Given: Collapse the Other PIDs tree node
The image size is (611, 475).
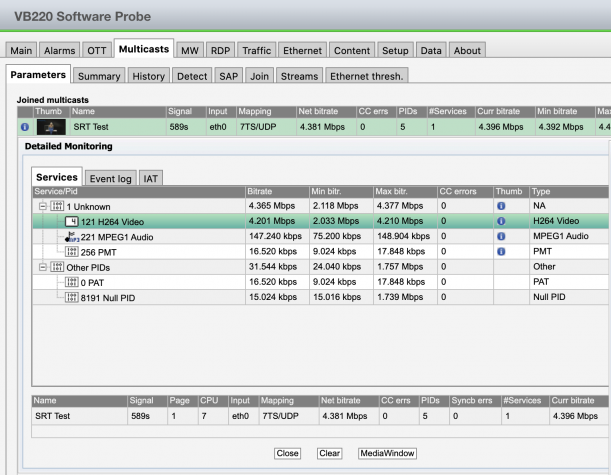Looking at the screenshot, I should point(43,267).
